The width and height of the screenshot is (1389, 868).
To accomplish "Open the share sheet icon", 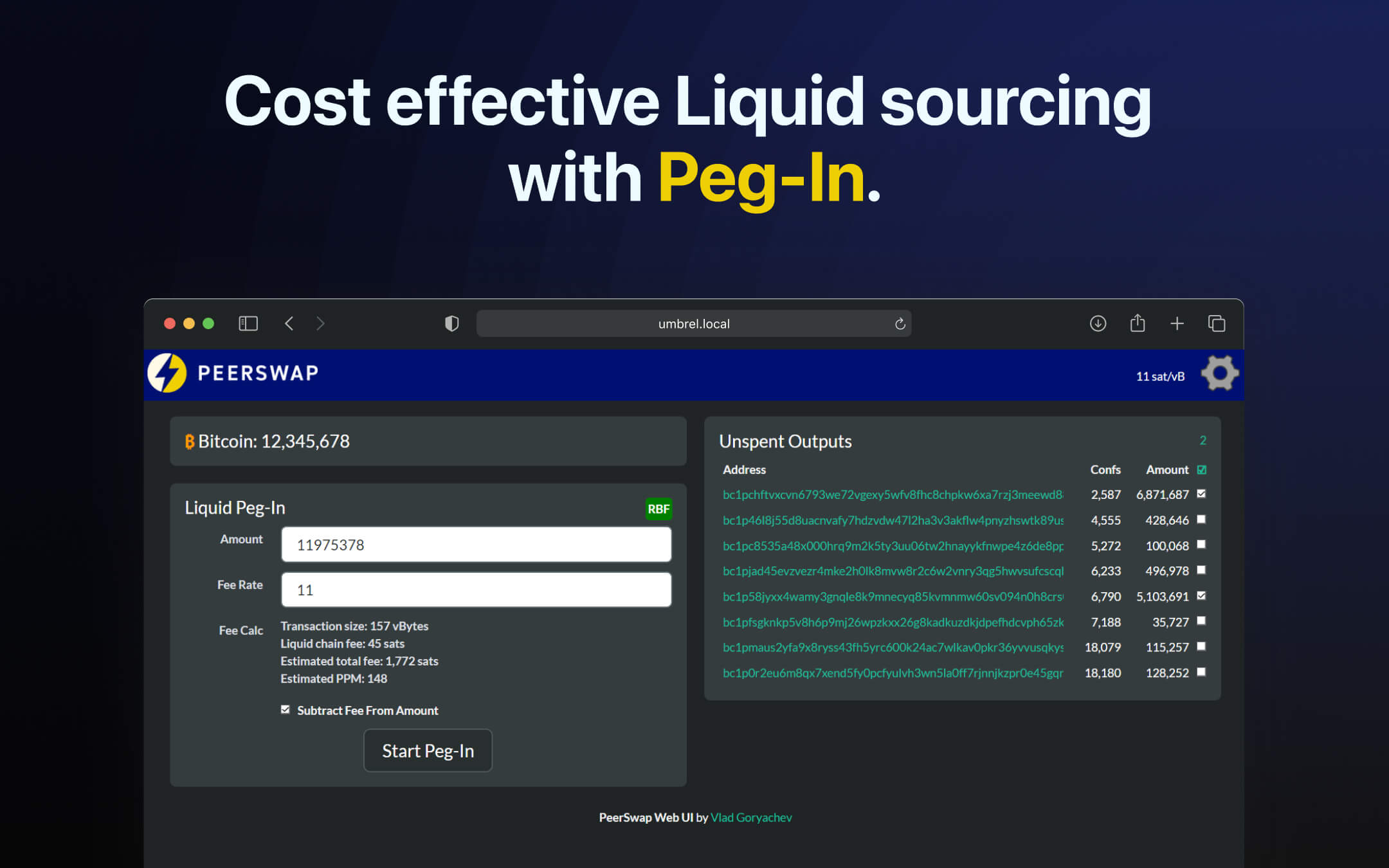I will click(1138, 323).
